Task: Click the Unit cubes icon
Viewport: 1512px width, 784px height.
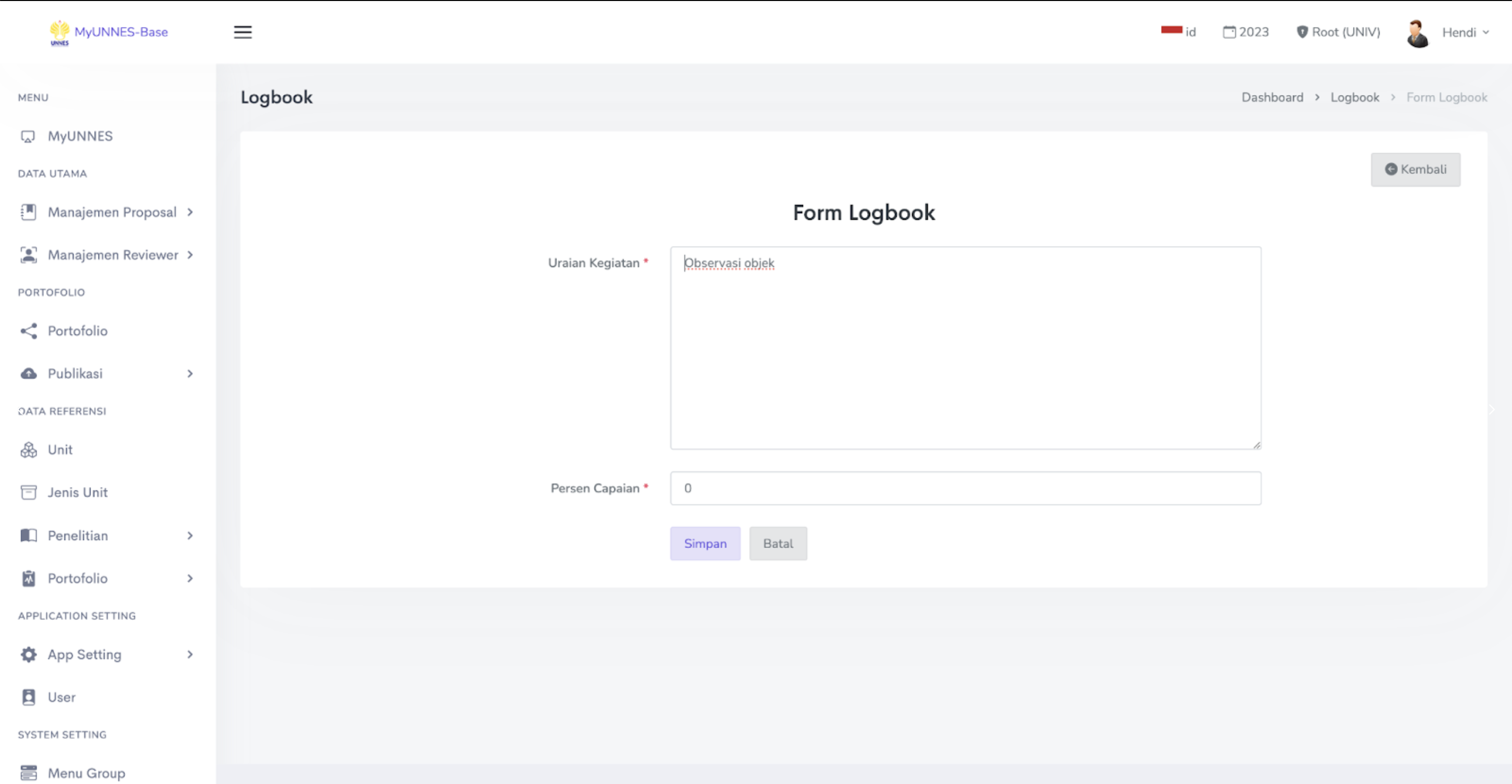Action: pos(28,450)
